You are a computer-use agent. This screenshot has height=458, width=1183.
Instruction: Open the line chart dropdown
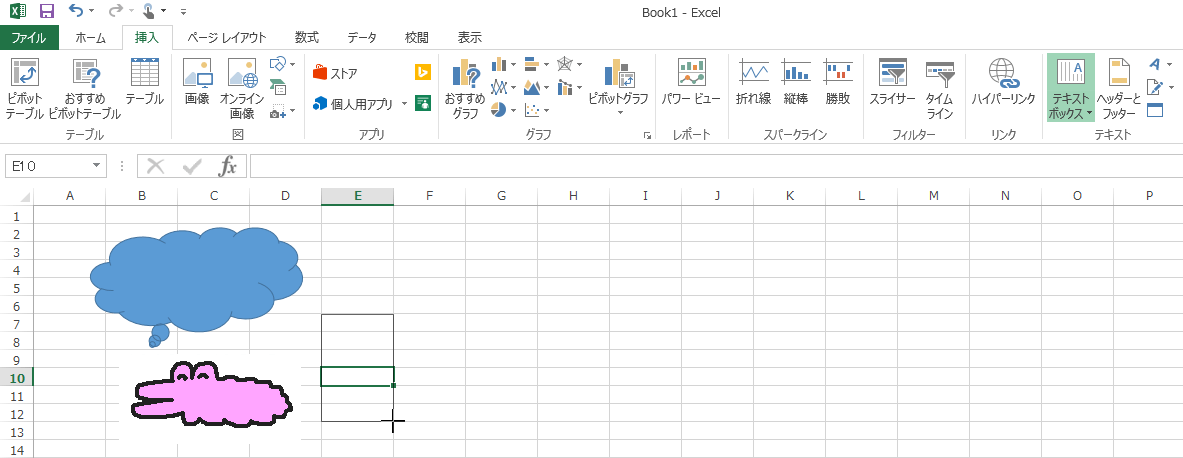[503, 88]
